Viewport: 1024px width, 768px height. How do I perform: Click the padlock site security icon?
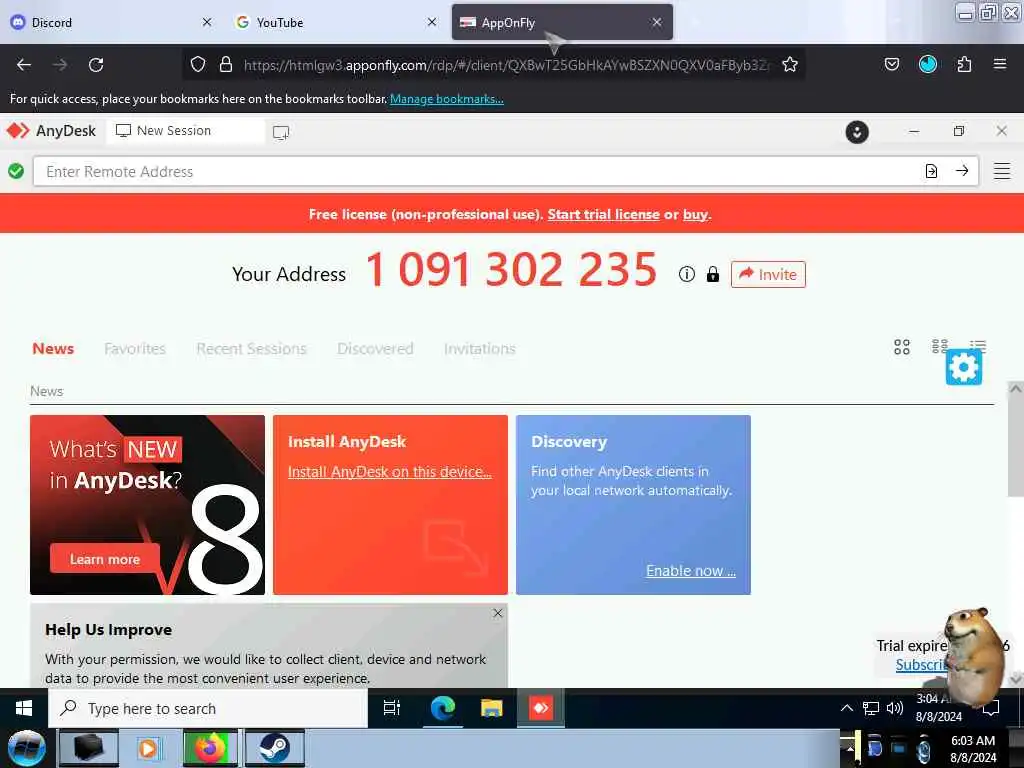[226, 64]
